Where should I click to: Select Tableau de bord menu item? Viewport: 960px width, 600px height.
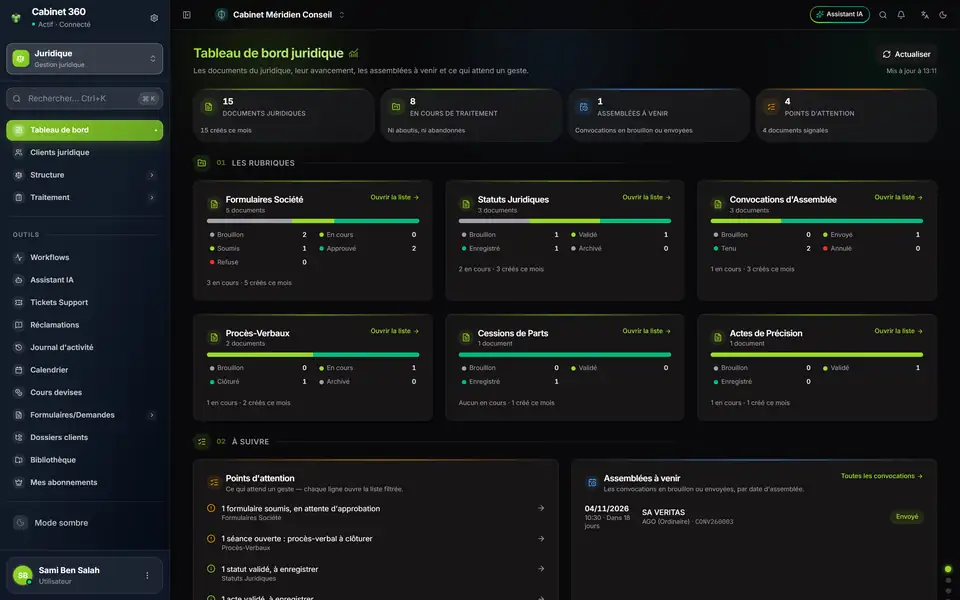[84, 130]
